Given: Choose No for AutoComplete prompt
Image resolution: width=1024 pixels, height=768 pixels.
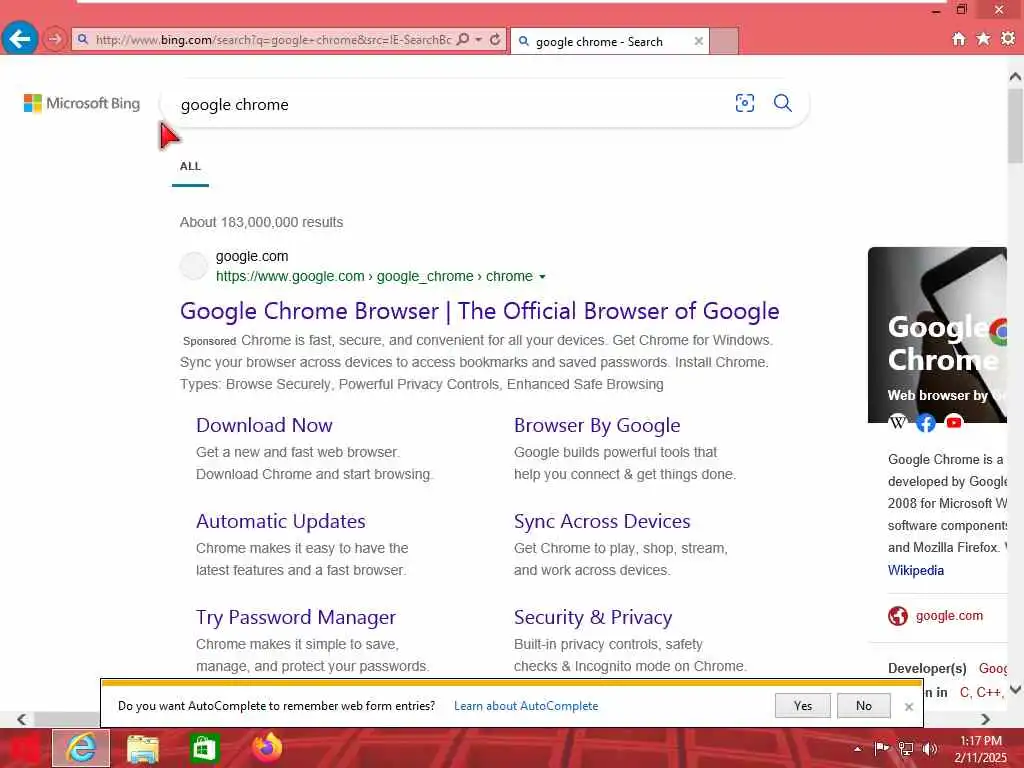Looking at the screenshot, I should click(x=863, y=705).
